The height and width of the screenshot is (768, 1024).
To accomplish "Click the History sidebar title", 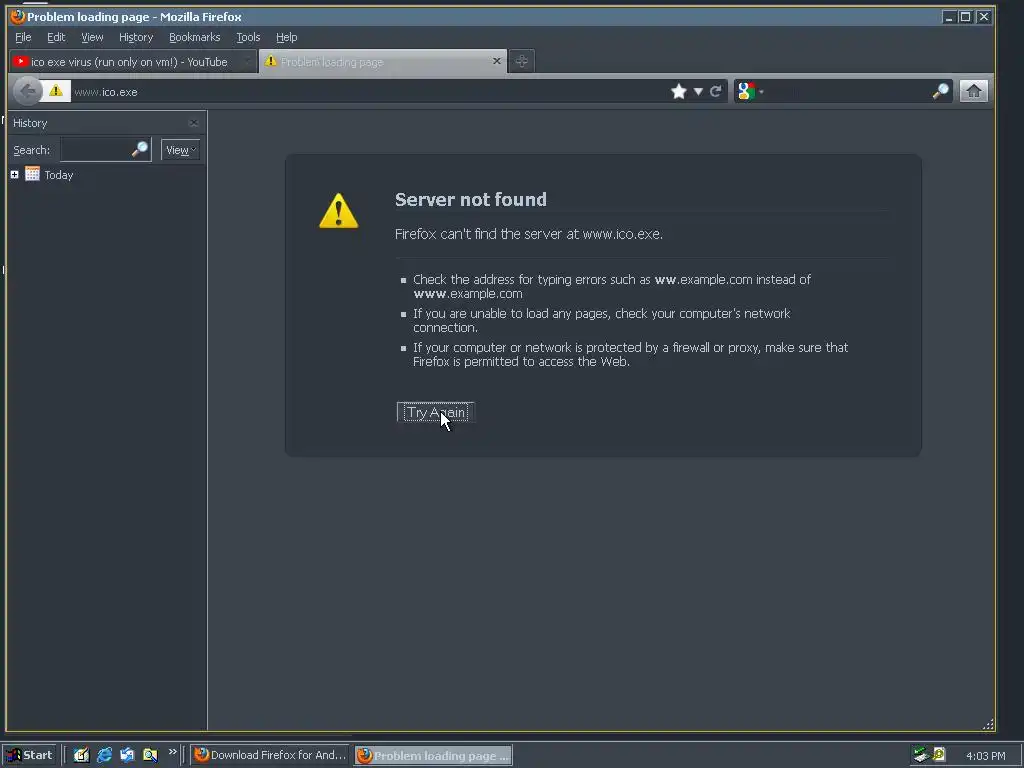I will pyautogui.click(x=30, y=123).
